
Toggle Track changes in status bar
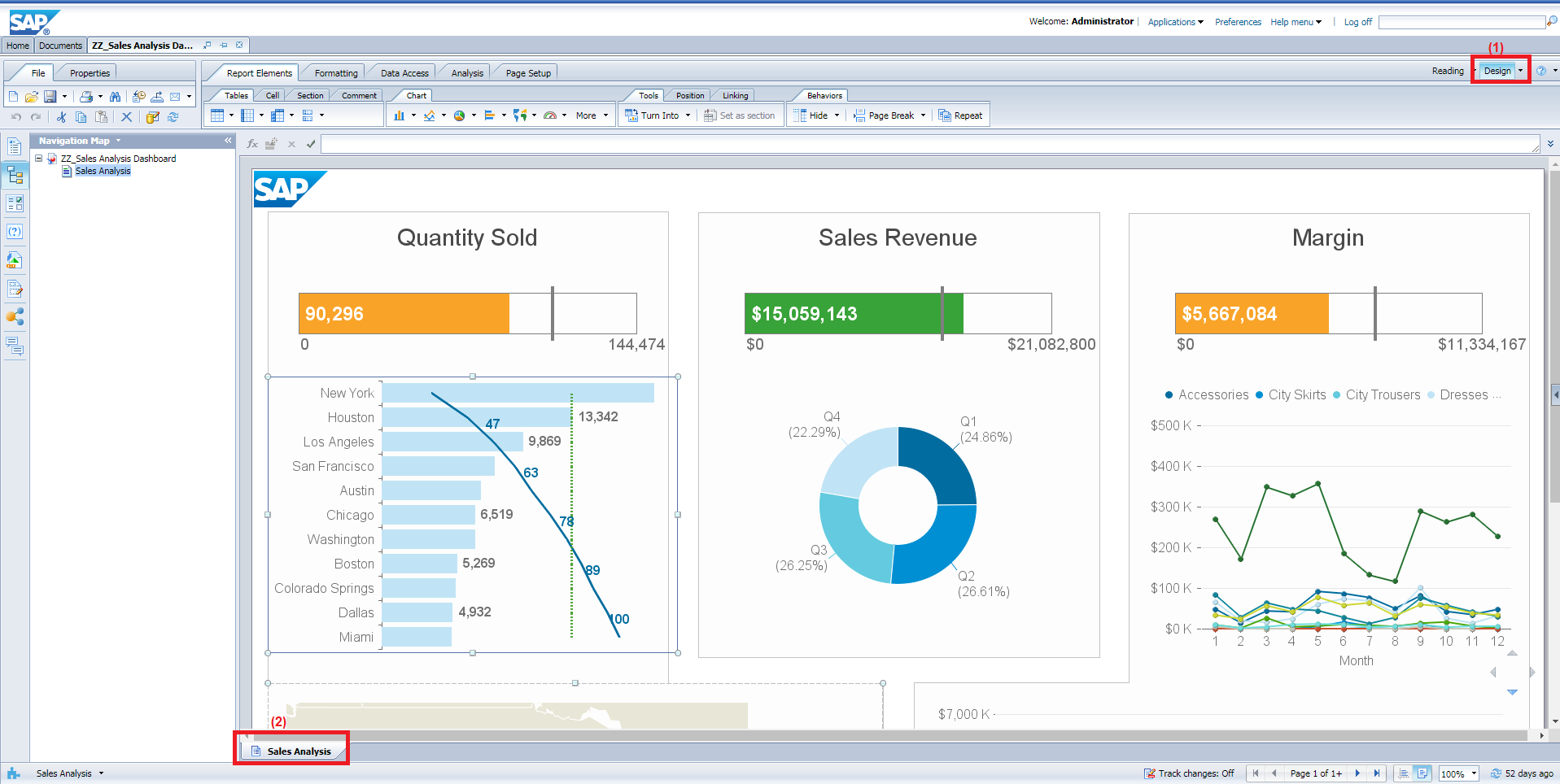1188,773
